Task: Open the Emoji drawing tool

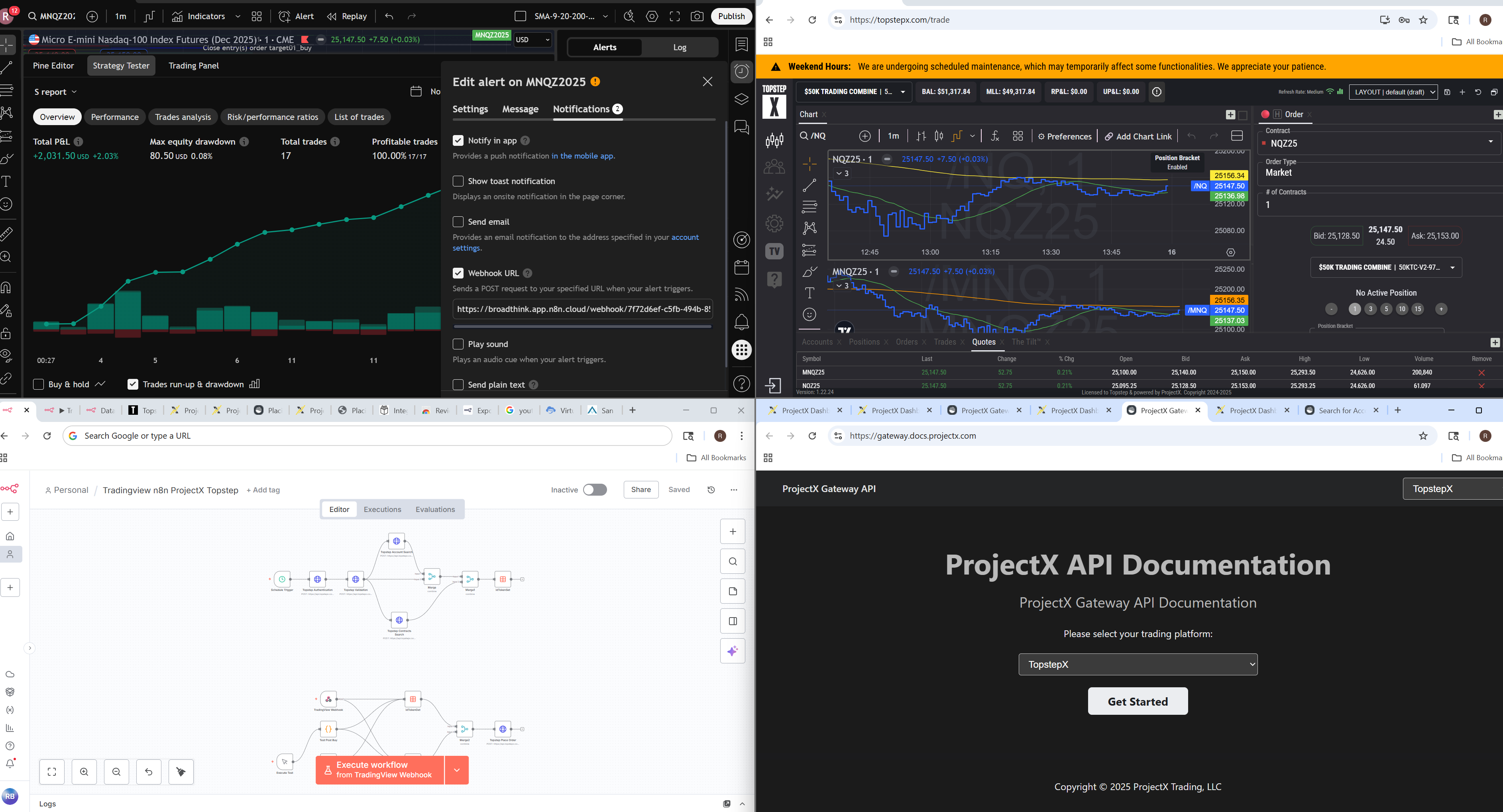Action: click(x=7, y=204)
